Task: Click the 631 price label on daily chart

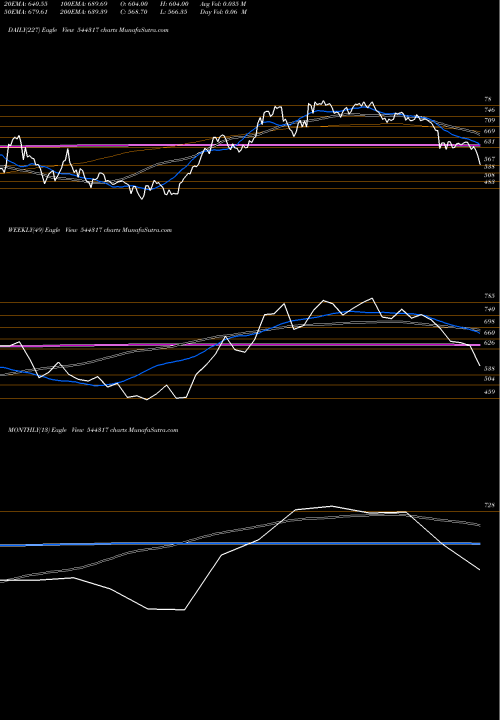Action: (489, 141)
